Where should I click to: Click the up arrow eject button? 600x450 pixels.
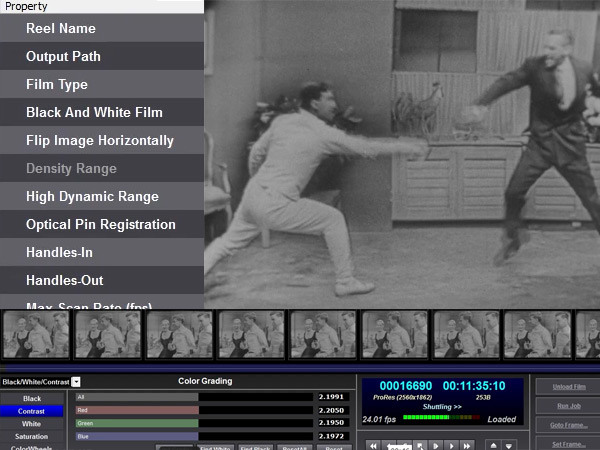point(493,446)
